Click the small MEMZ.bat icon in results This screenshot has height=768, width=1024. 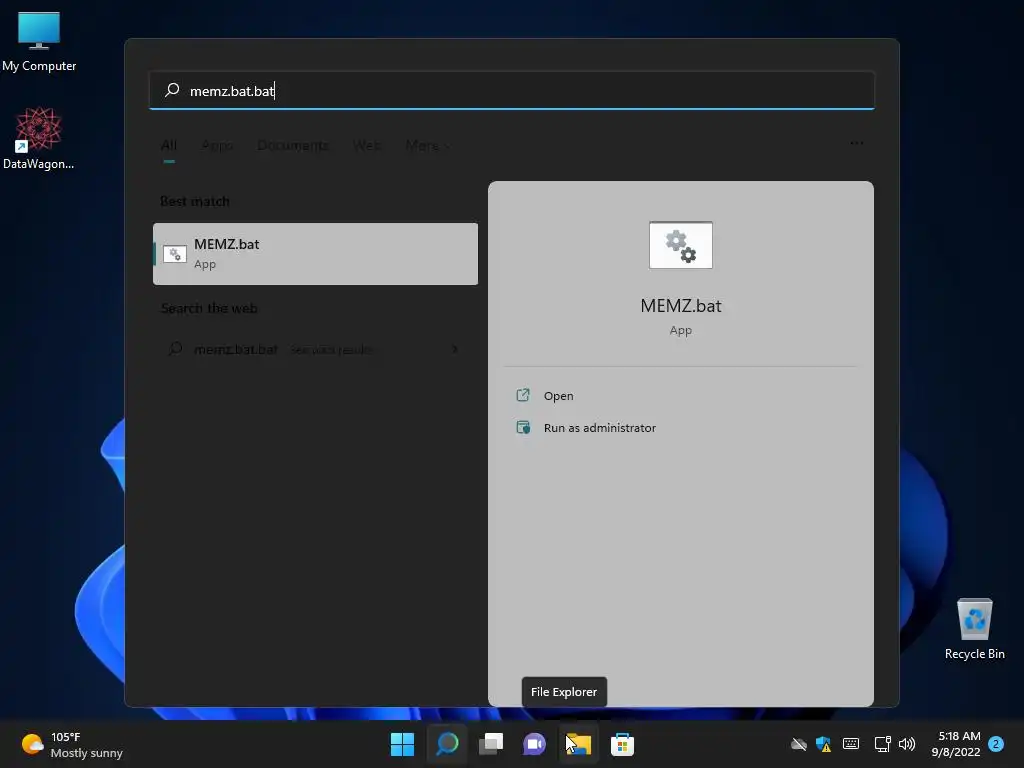click(174, 253)
